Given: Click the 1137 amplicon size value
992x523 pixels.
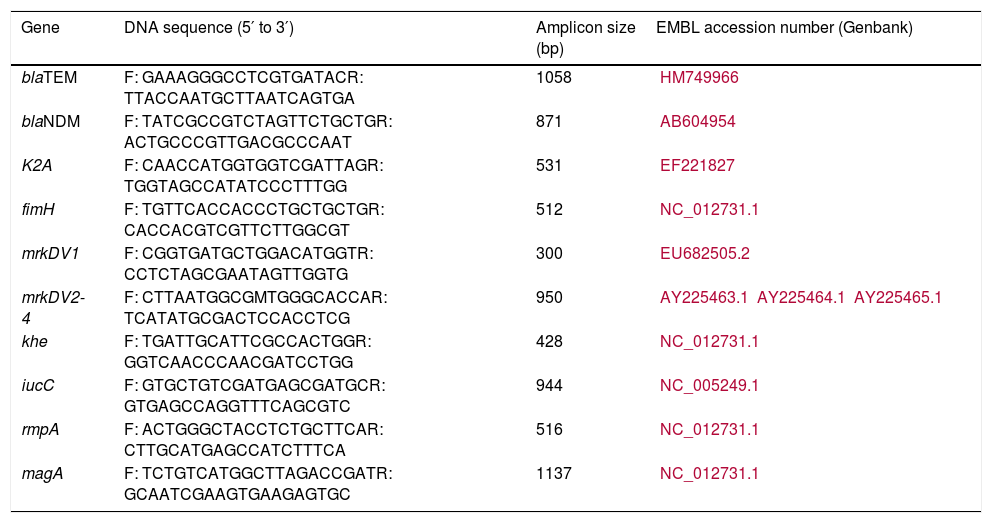Looking at the screenshot, I should point(554,473).
